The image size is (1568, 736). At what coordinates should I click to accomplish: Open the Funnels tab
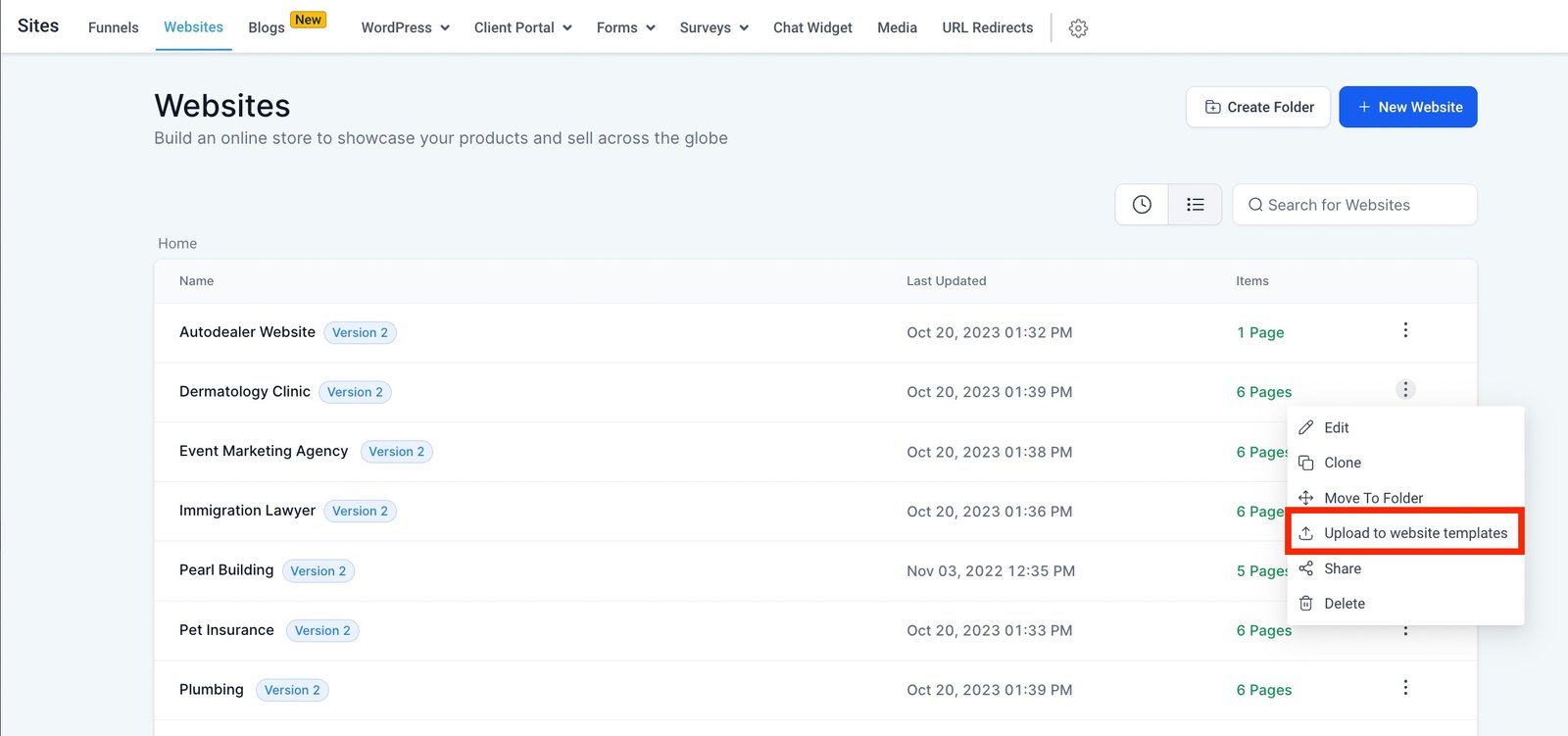click(x=114, y=27)
